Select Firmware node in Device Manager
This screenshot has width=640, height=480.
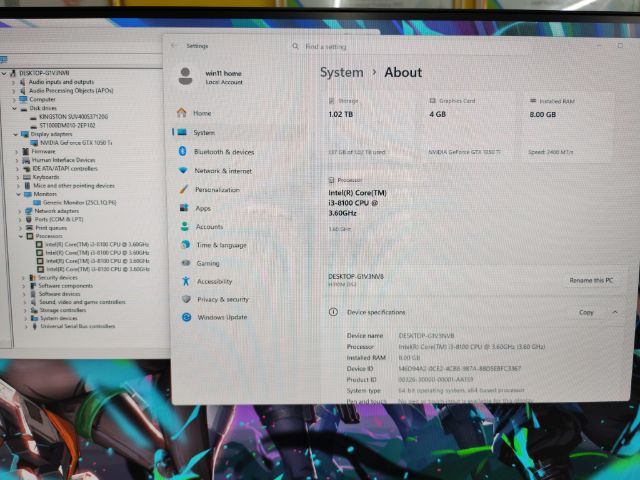(43, 151)
